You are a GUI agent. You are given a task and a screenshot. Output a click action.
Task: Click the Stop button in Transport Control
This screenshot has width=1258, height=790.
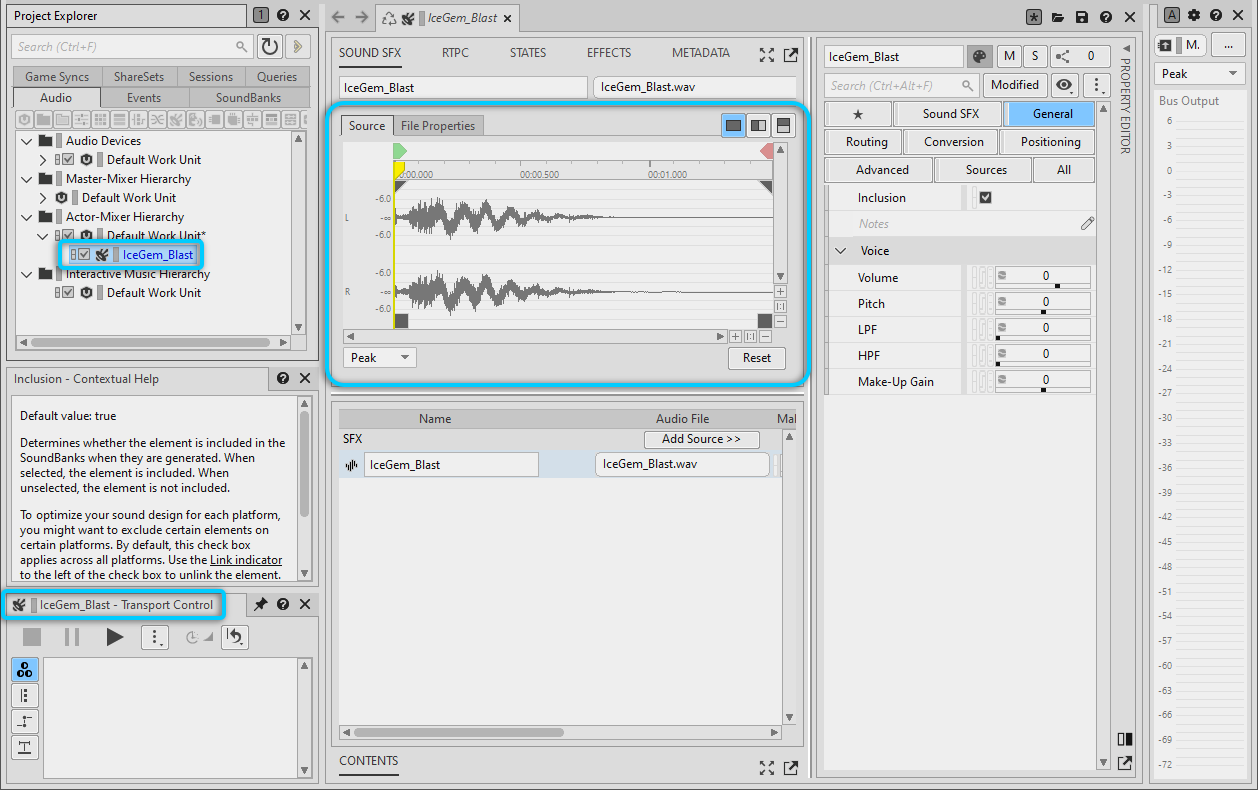pos(32,637)
